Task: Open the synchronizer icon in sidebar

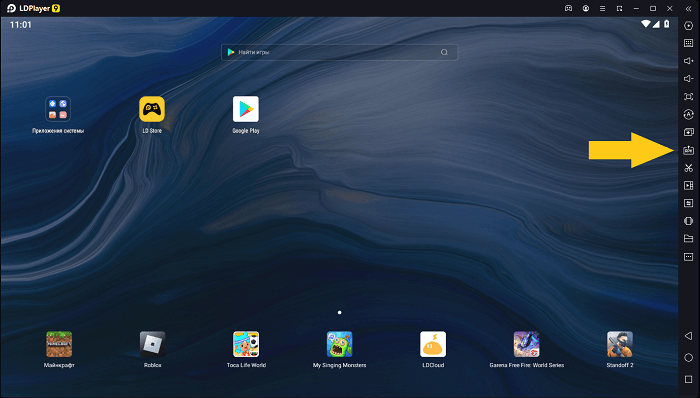Action: coord(688,203)
